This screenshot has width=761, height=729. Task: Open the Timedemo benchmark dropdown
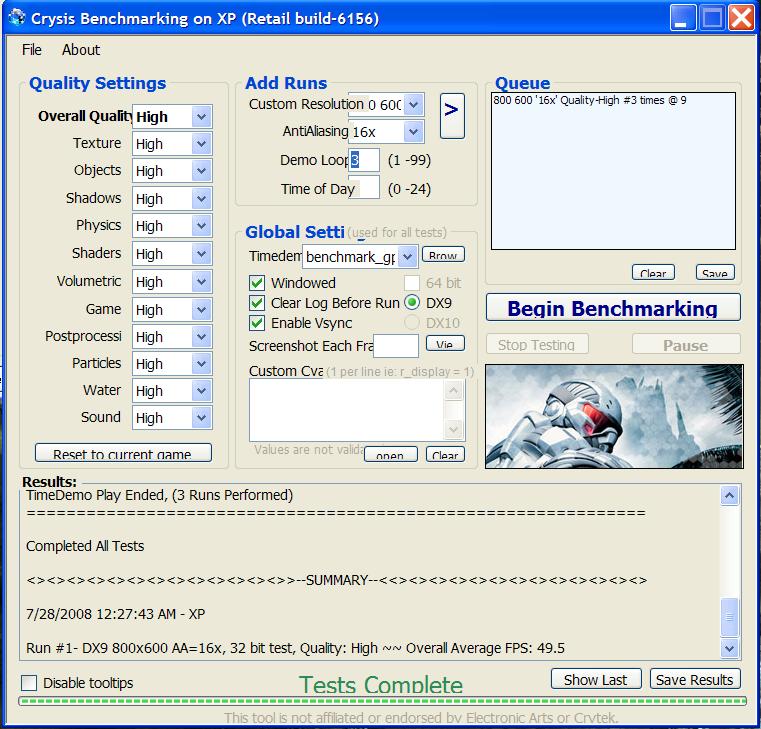point(408,257)
